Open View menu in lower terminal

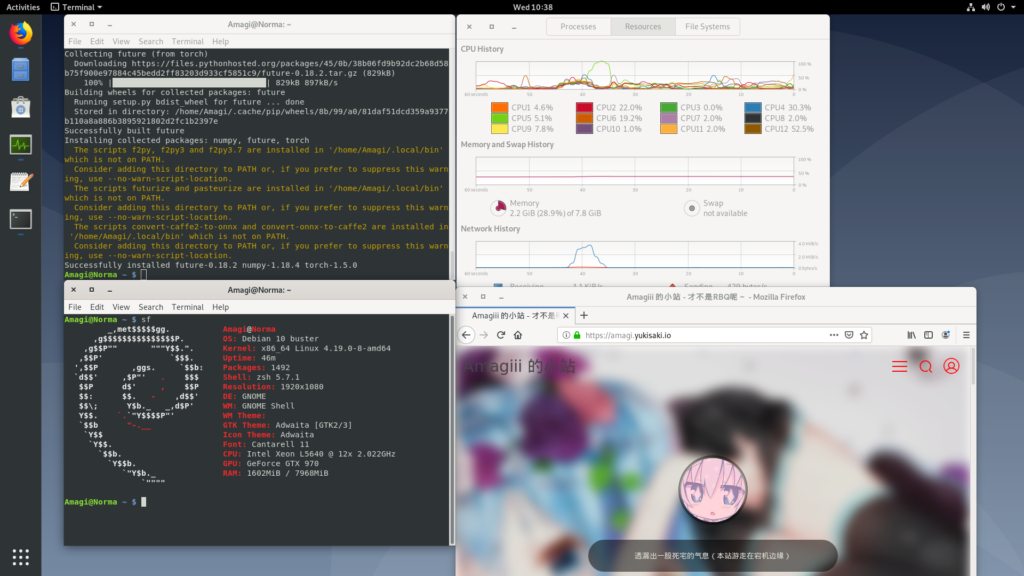click(x=121, y=307)
